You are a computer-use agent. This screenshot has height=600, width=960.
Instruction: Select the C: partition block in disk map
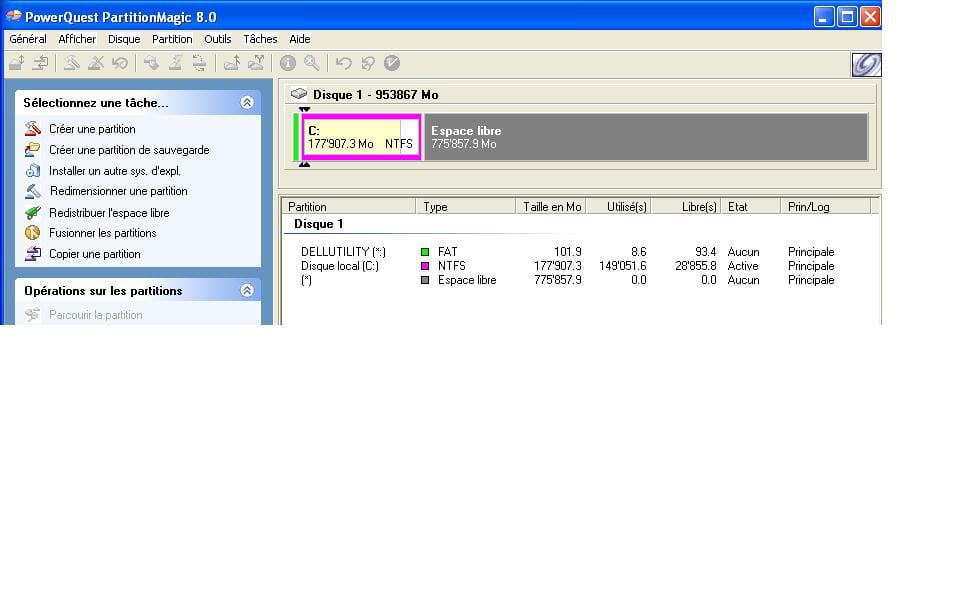(x=361, y=137)
